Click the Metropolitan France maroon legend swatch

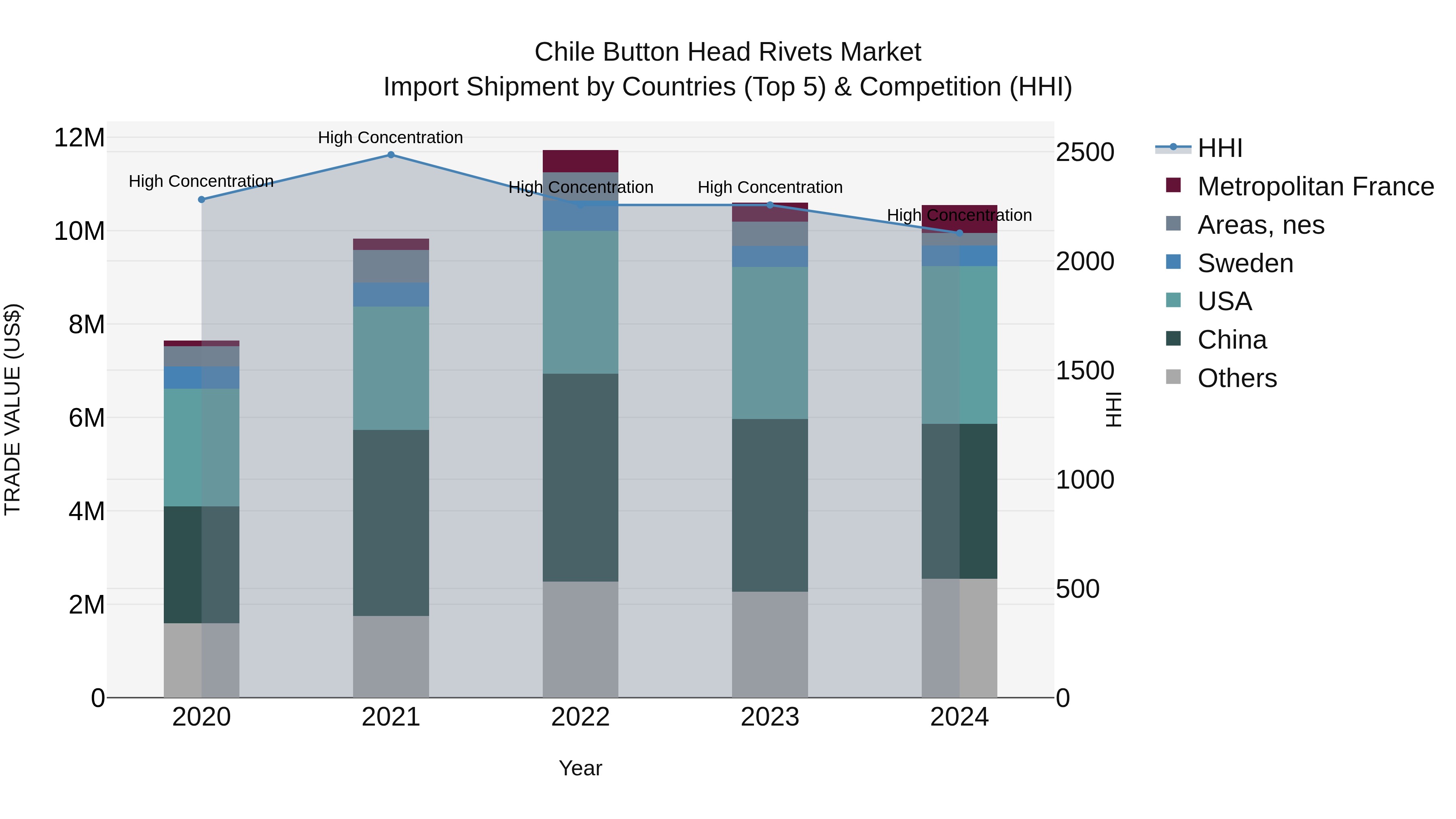coord(1173,185)
